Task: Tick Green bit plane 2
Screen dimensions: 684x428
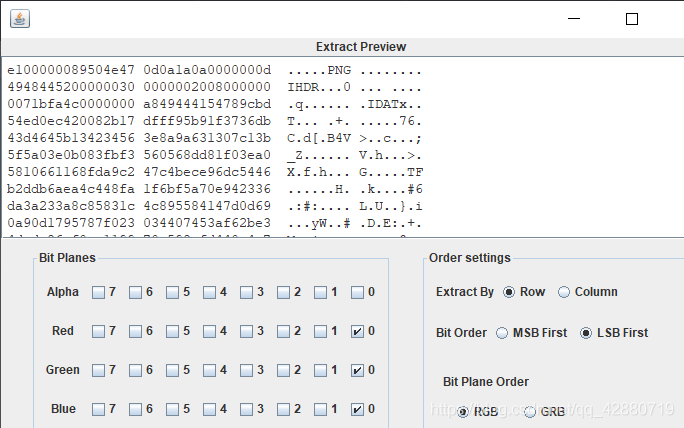Action: [284, 370]
